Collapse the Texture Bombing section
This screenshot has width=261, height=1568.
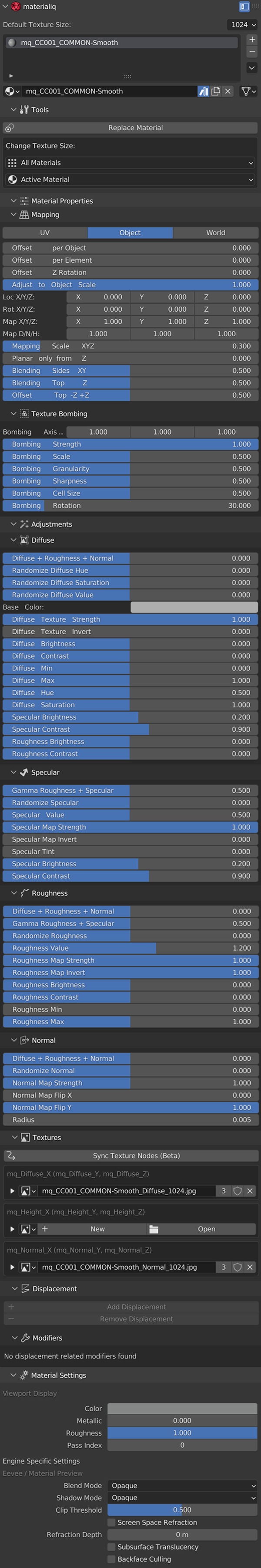point(13,413)
